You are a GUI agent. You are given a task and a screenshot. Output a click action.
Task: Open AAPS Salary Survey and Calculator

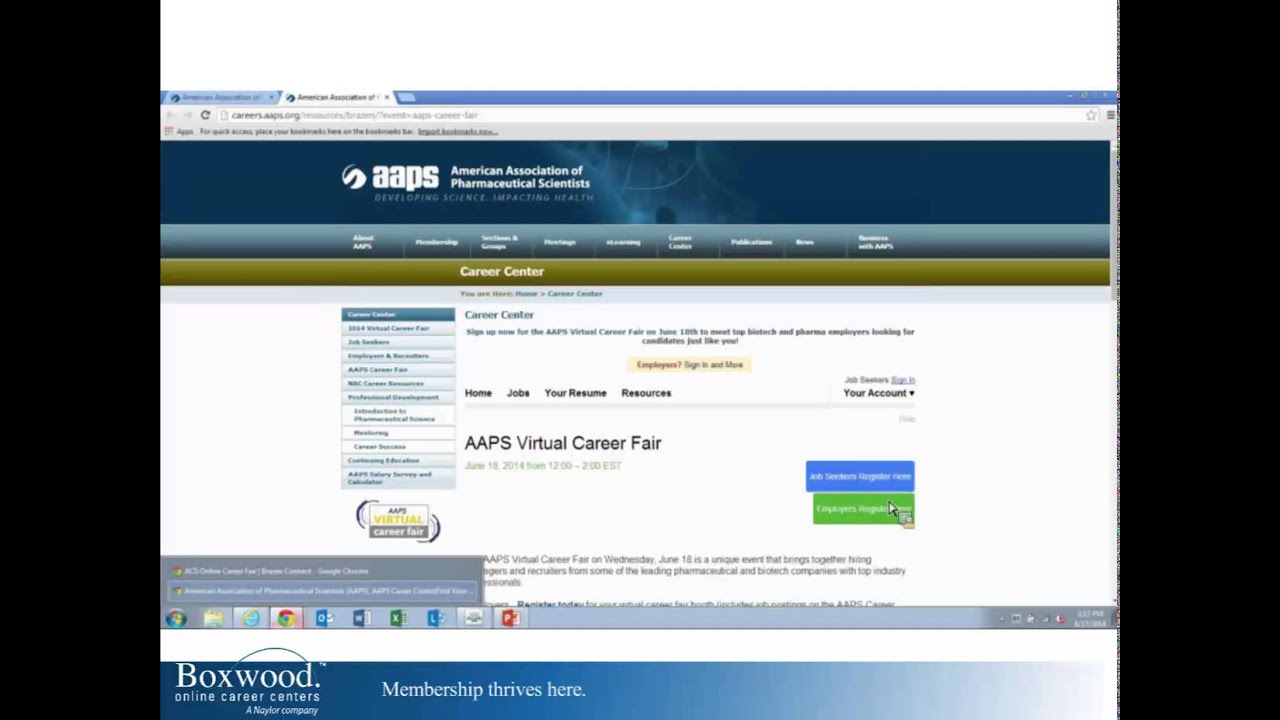[398, 478]
